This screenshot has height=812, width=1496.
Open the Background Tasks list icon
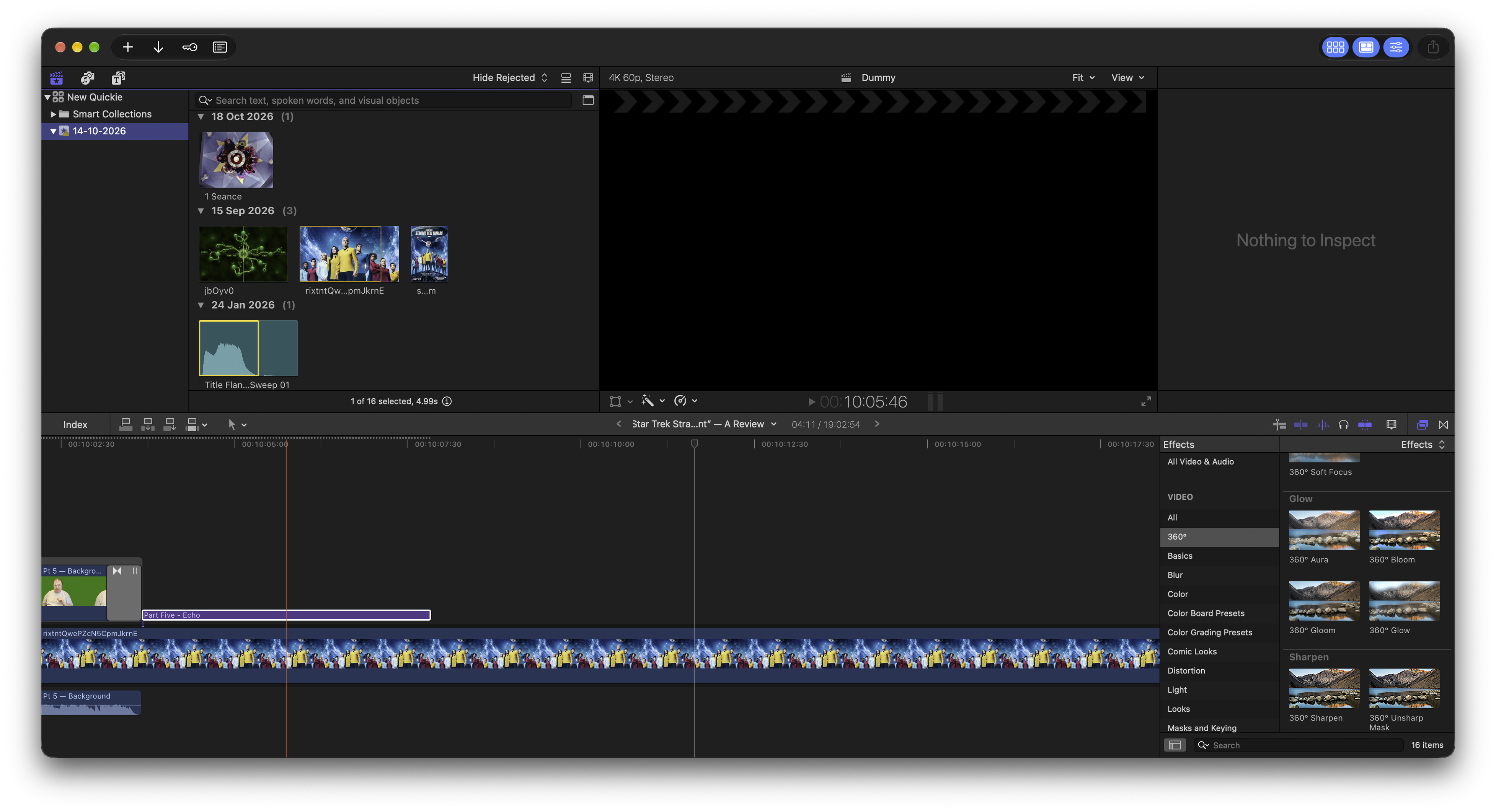click(220, 47)
